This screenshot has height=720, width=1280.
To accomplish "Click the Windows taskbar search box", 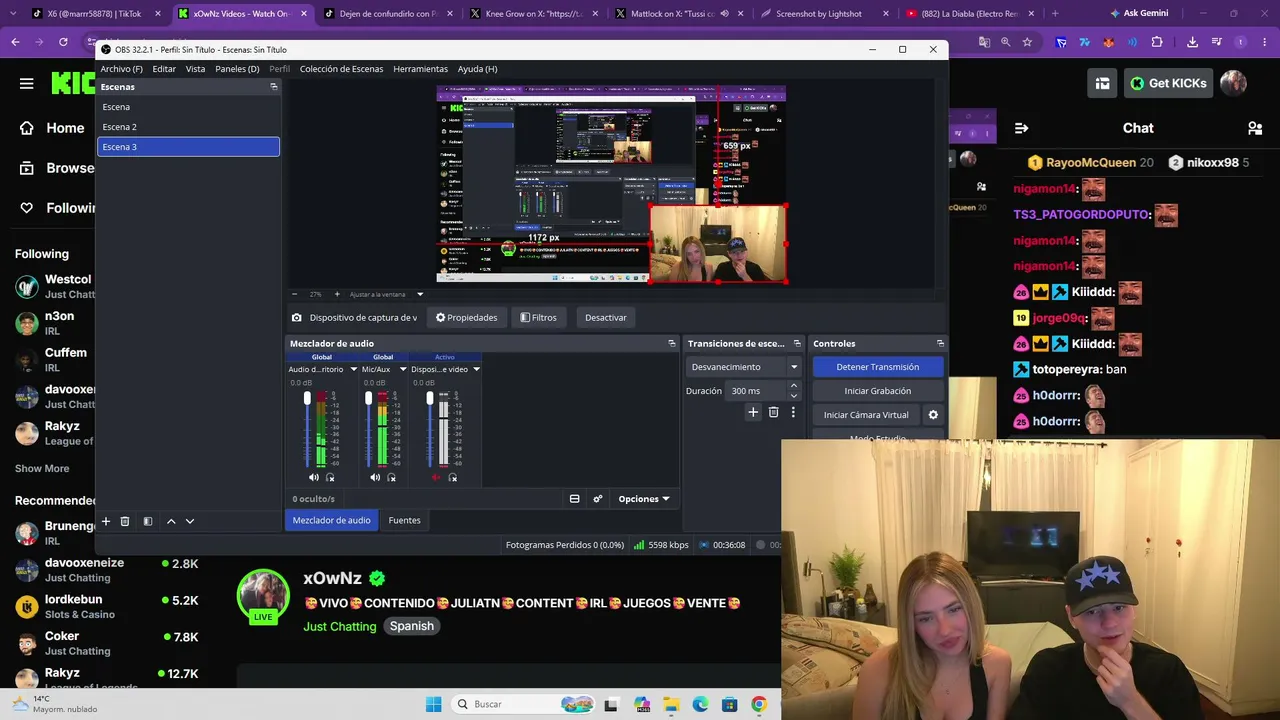I will tap(521, 704).
